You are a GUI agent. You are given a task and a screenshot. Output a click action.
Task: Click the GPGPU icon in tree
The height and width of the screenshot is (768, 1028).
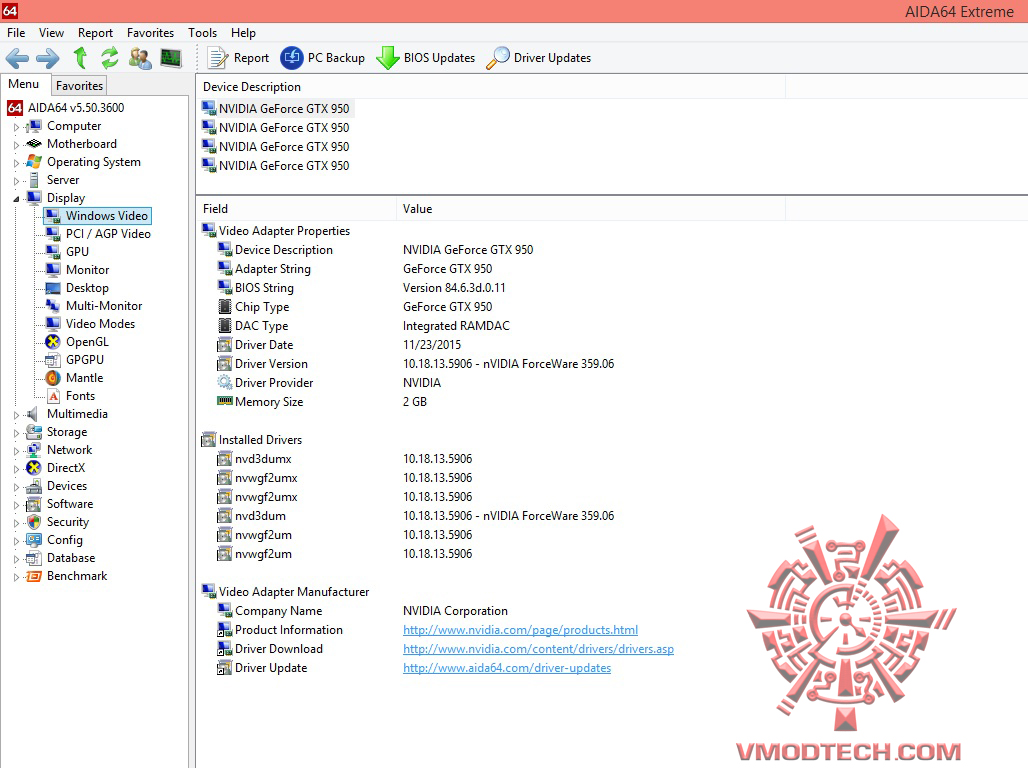(x=53, y=360)
